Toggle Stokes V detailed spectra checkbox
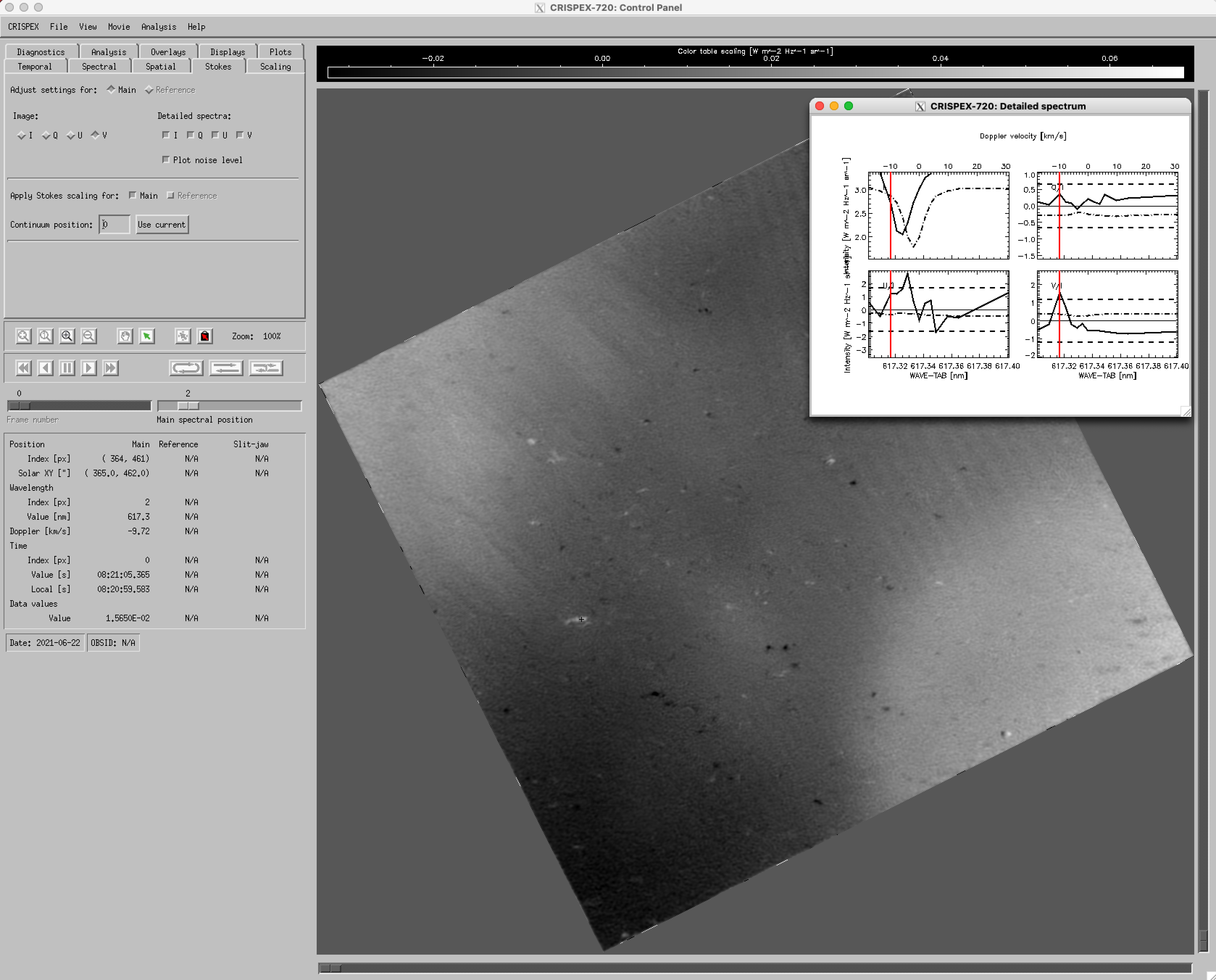1216x980 pixels. (240, 136)
